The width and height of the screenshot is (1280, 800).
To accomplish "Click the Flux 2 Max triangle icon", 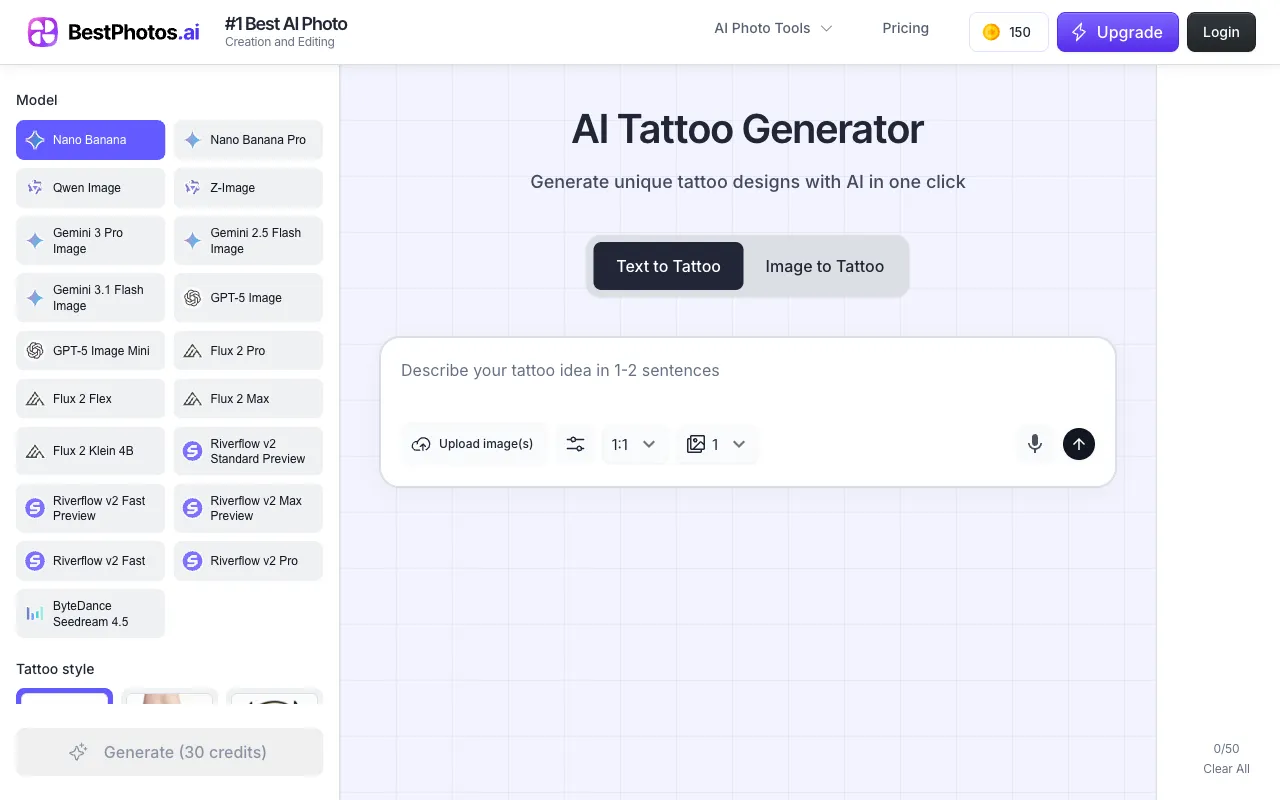I will [x=193, y=399].
